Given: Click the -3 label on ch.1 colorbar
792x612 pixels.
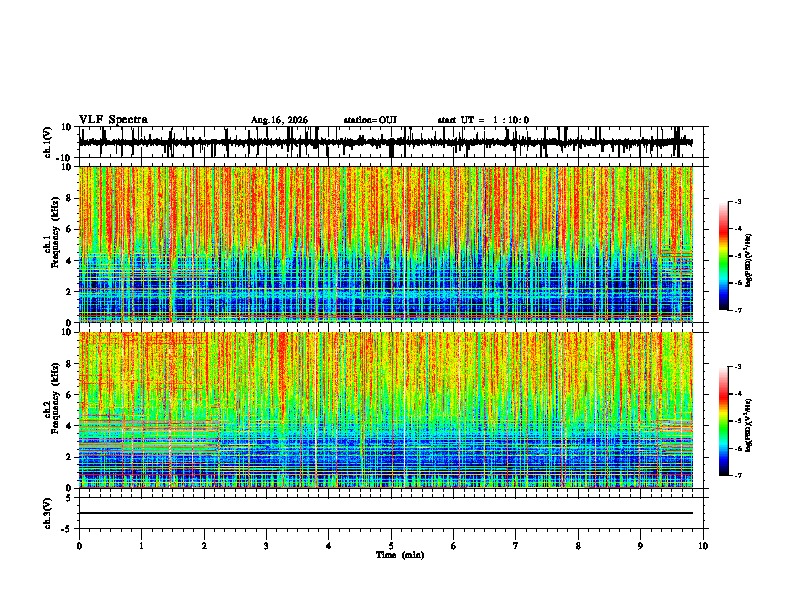Looking at the screenshot, I should click(x=737, y=201).
